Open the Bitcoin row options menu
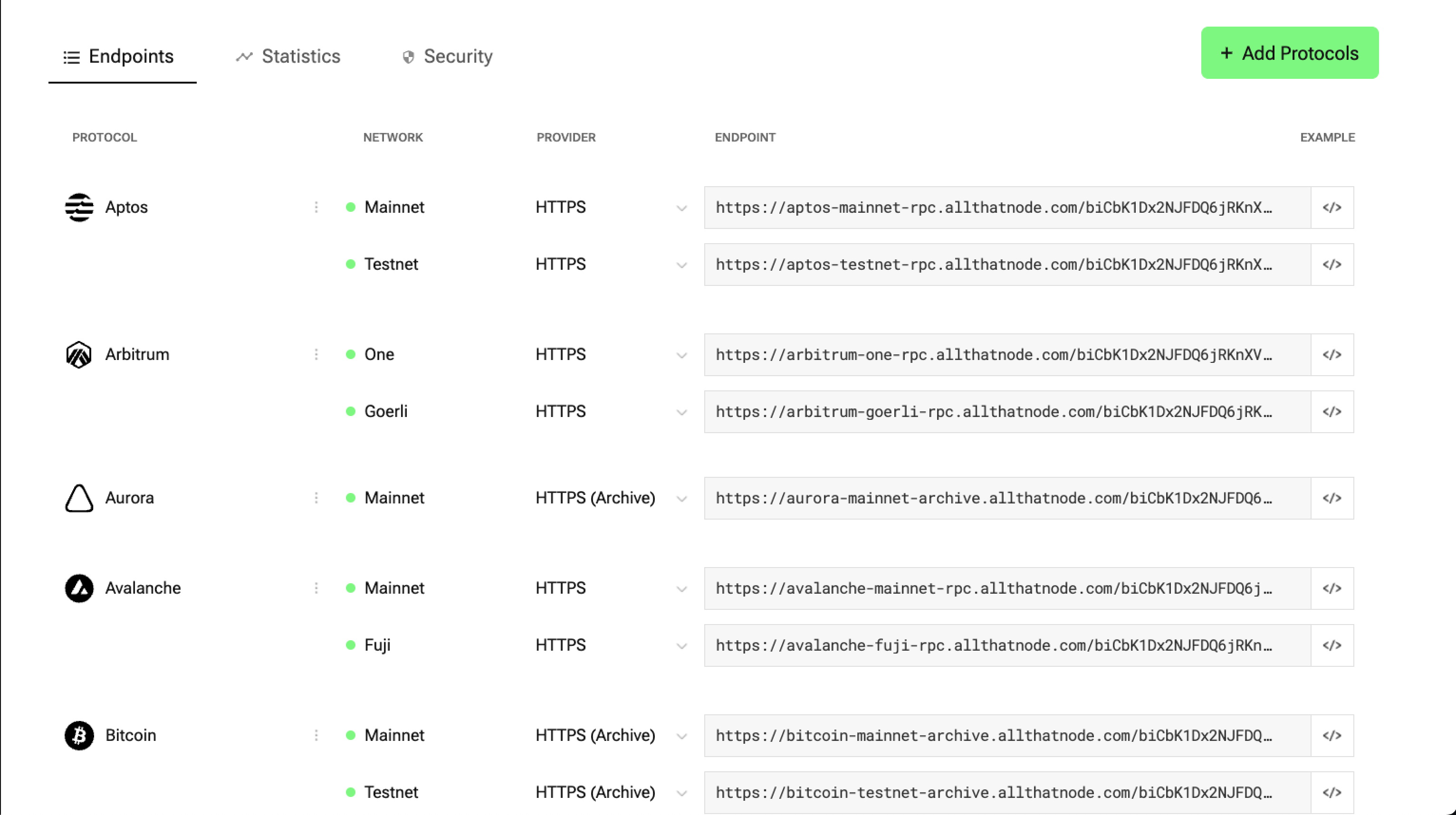The width and height of the screenshot is (1456, 815). coord(316,735)
